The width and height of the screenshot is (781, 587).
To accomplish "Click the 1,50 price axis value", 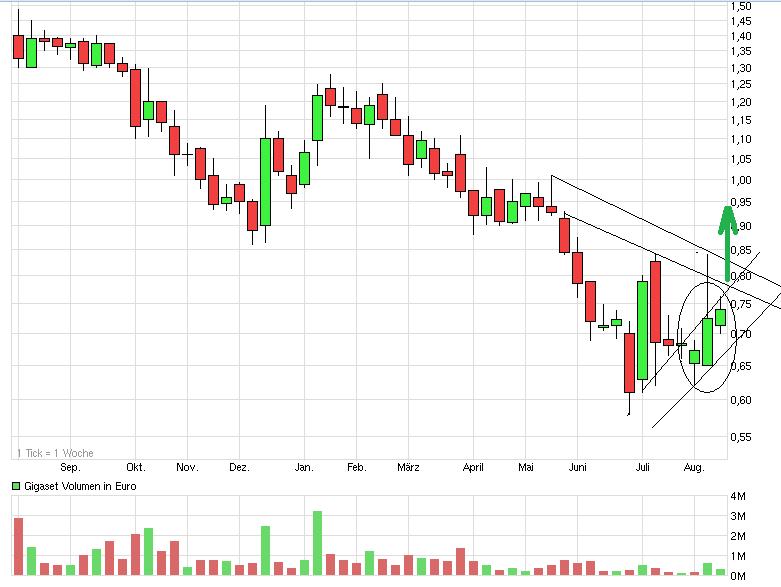I will pos(741,6).
